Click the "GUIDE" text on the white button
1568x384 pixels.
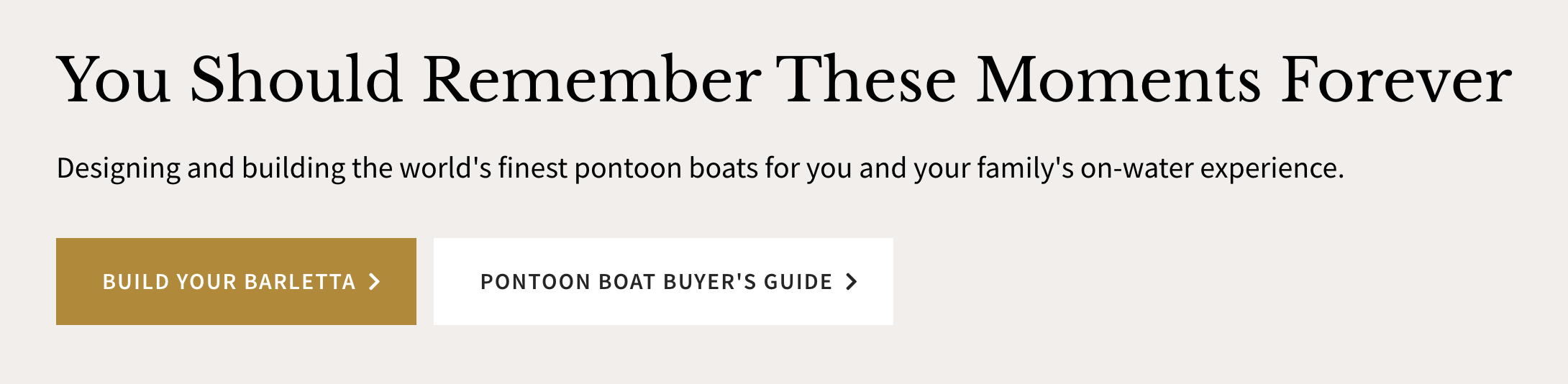[798, 282]
